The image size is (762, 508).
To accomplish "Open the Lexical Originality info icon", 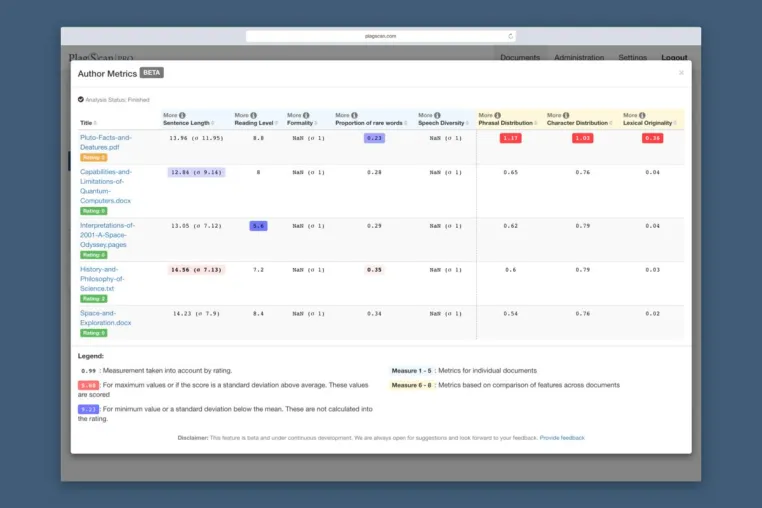I will 642,115.
